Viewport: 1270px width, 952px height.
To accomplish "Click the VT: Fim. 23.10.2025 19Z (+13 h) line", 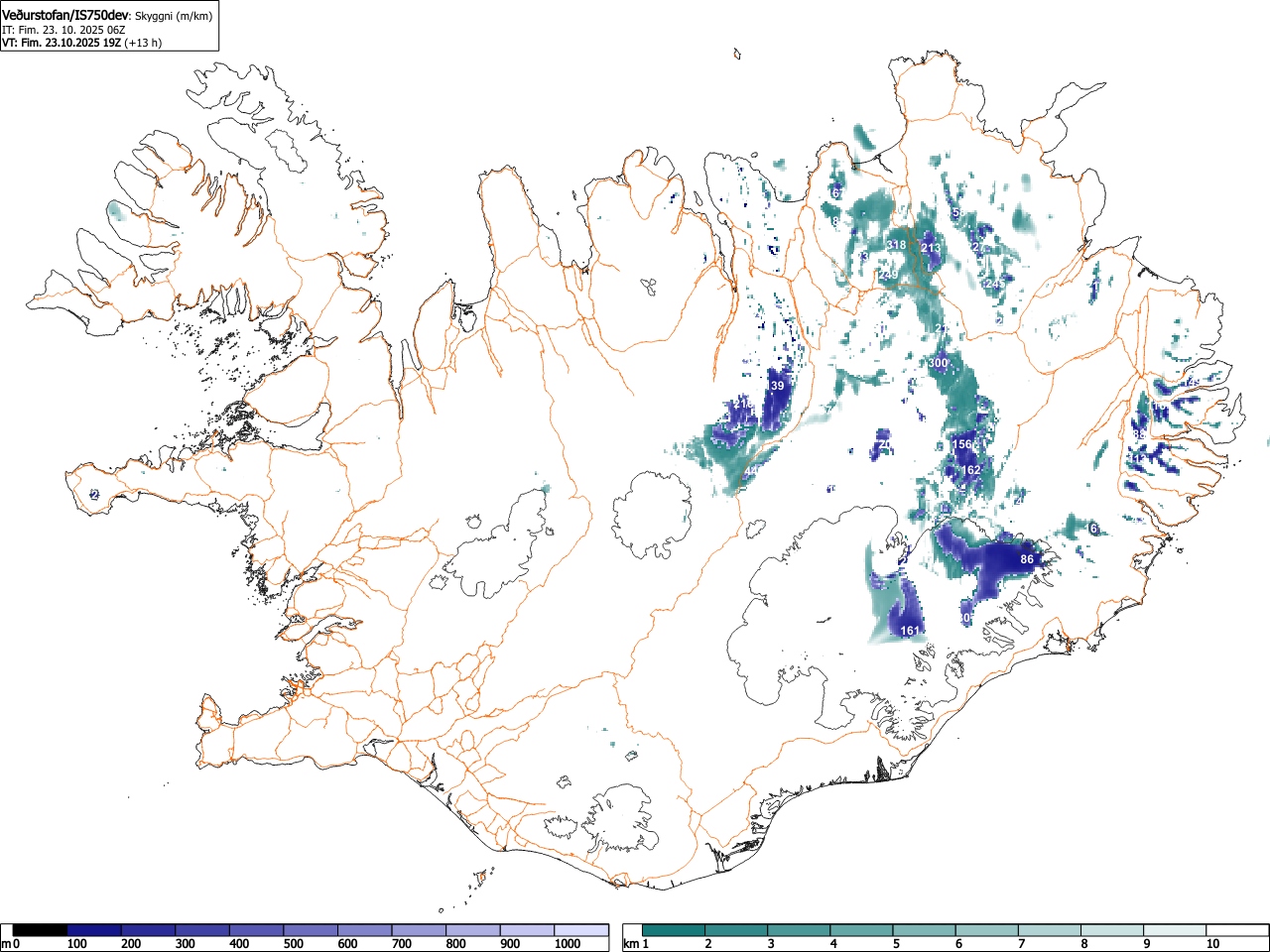I will [81, 43].
